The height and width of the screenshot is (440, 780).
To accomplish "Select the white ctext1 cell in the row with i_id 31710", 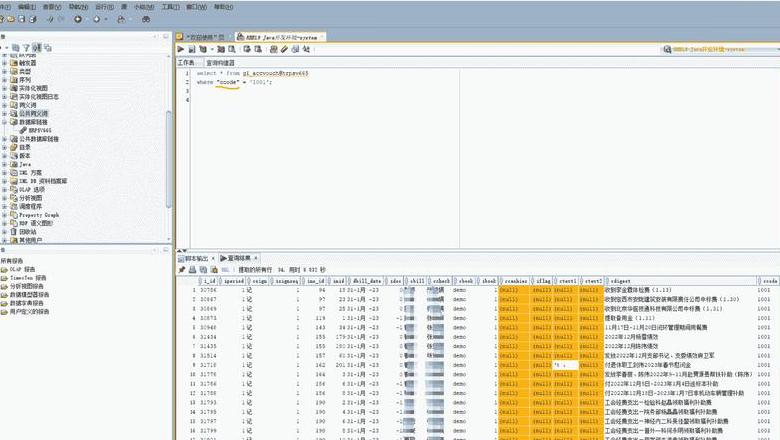I will (566, 365).
